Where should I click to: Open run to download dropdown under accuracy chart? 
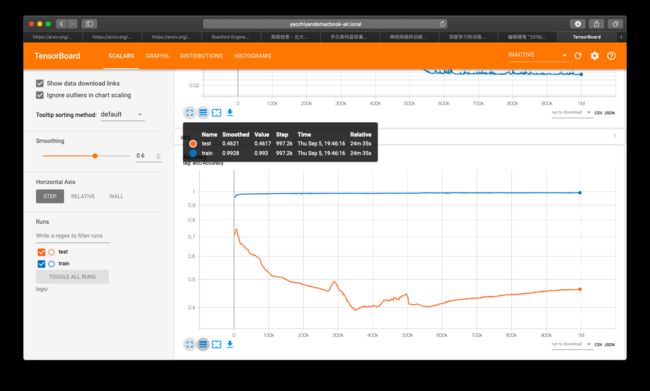[x=571, y=345]
